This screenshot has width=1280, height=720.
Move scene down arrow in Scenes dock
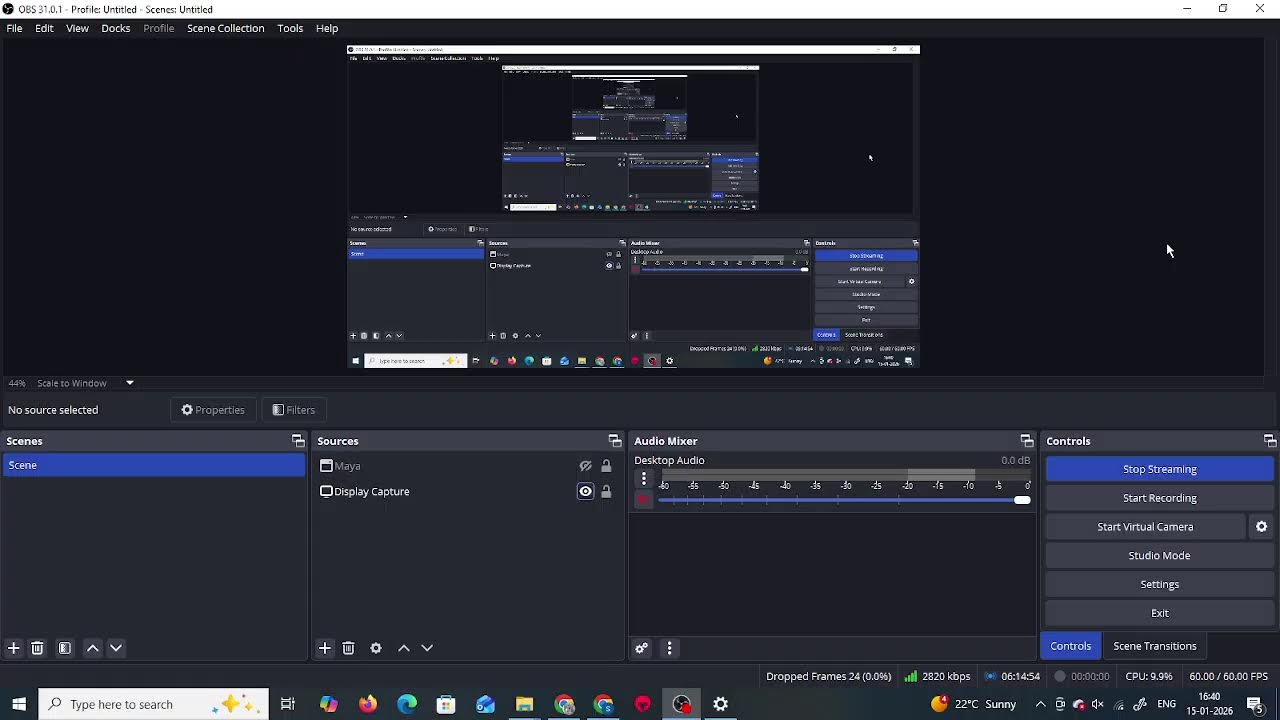[x=116, y=648]
